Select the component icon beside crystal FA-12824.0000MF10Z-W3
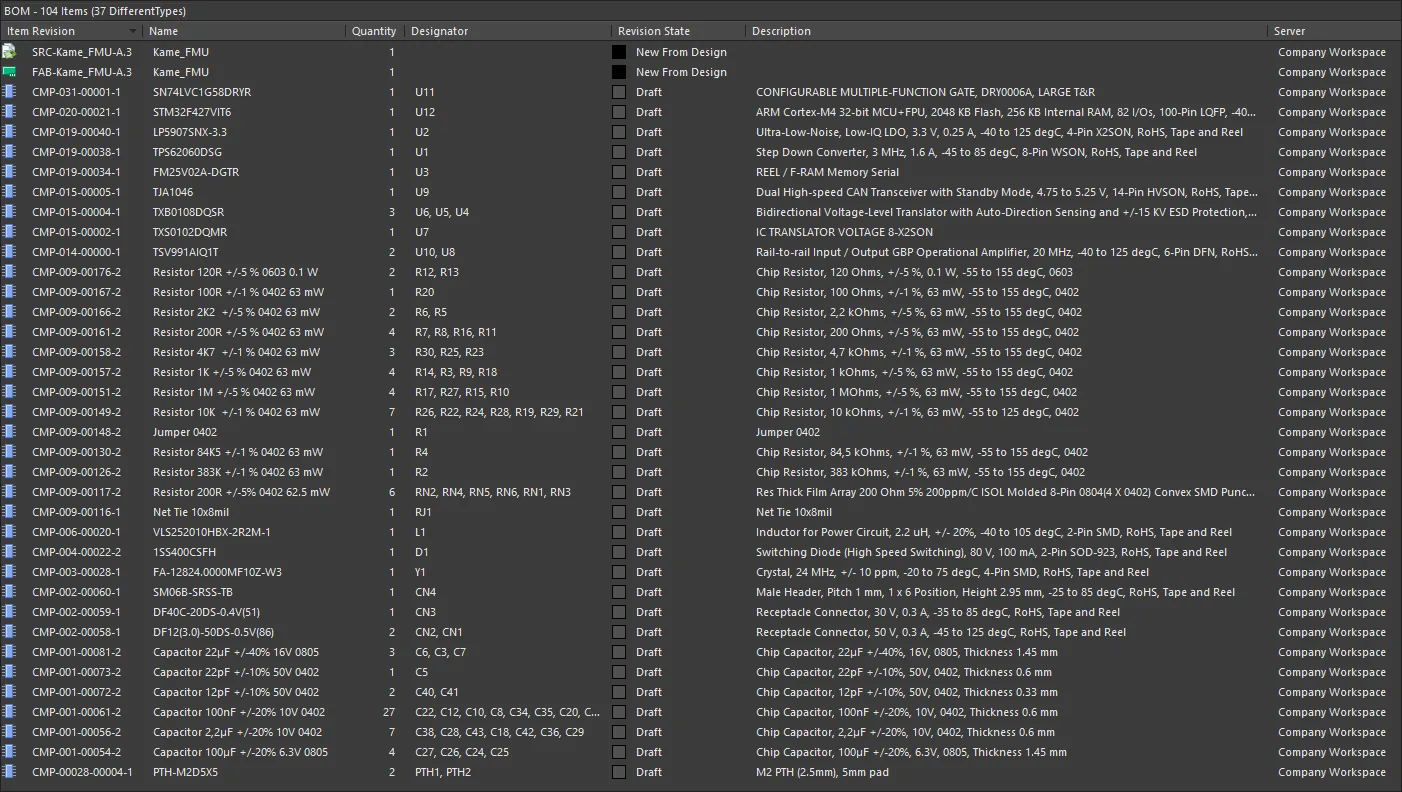 point(10,571)
